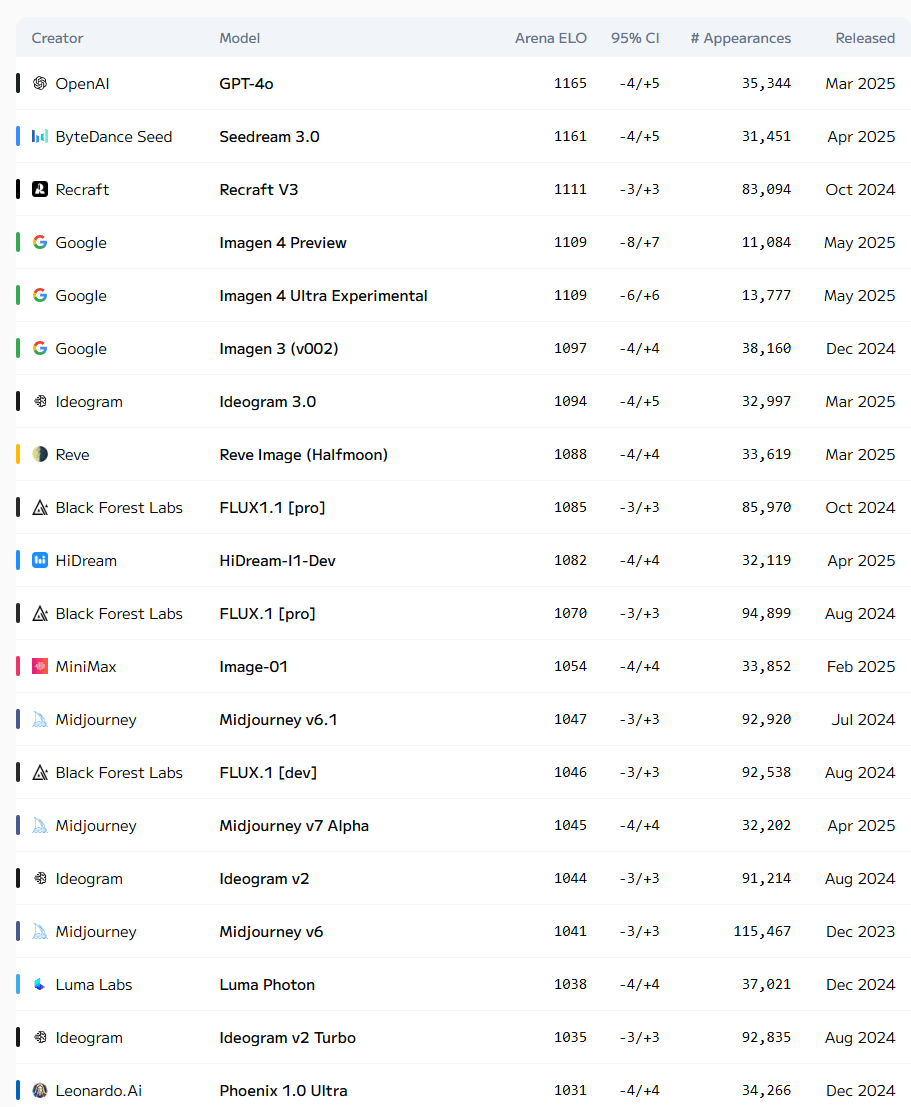Sort by the Arena ELO column header
Screen dimensions: 911x1107
(551, 38)
